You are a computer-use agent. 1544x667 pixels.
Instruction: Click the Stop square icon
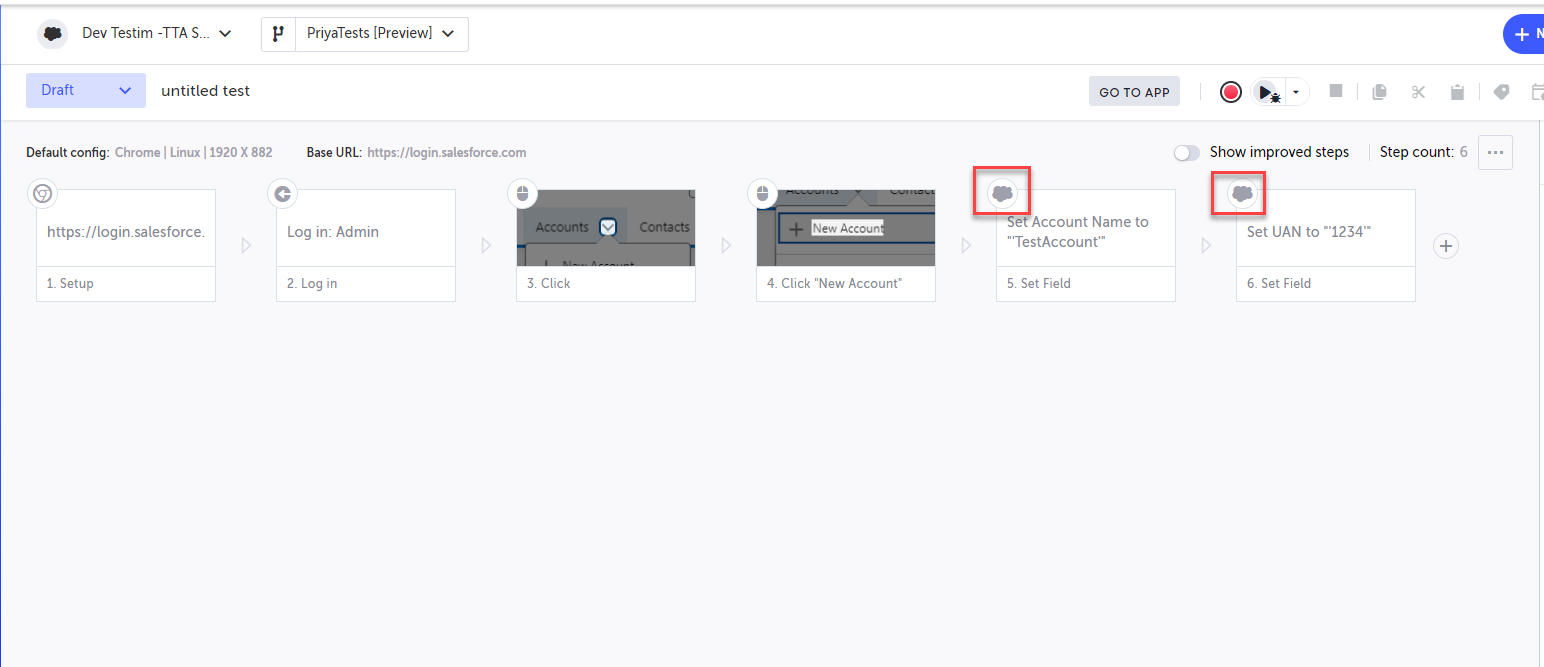[1336, 91]
